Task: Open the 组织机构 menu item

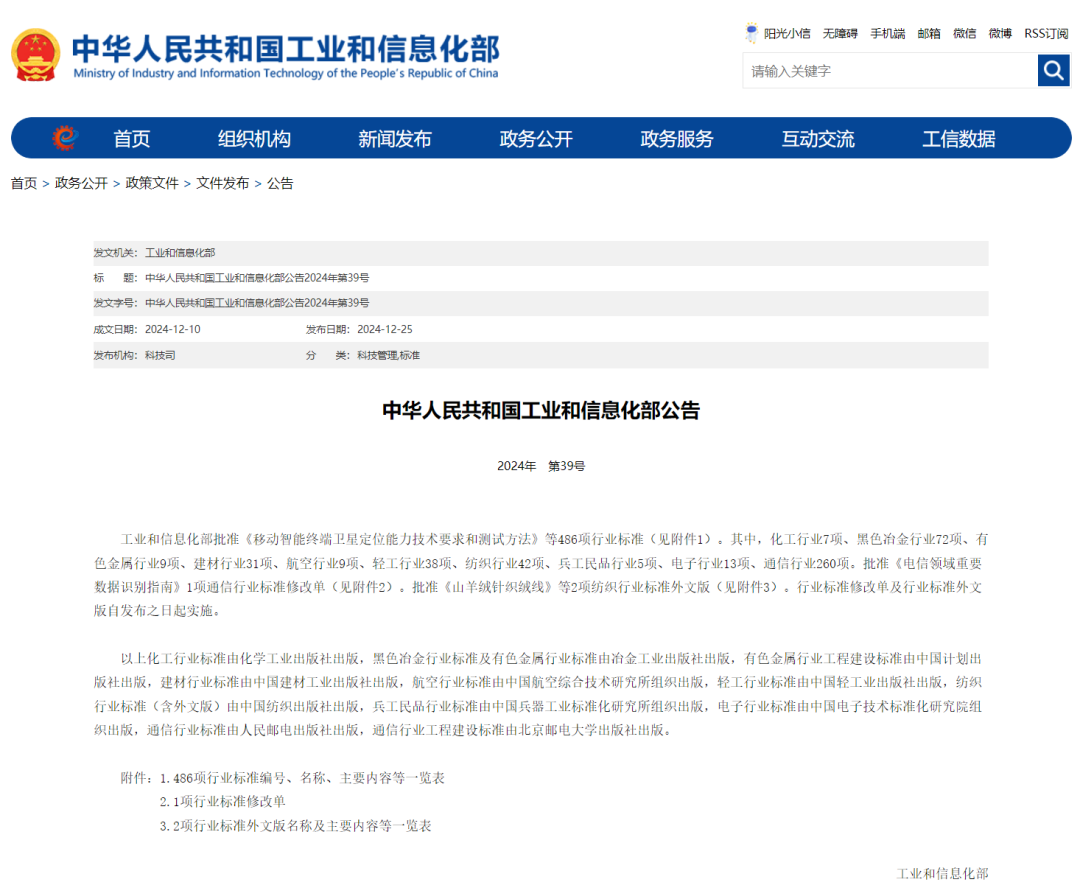Action: coord(254,139)
